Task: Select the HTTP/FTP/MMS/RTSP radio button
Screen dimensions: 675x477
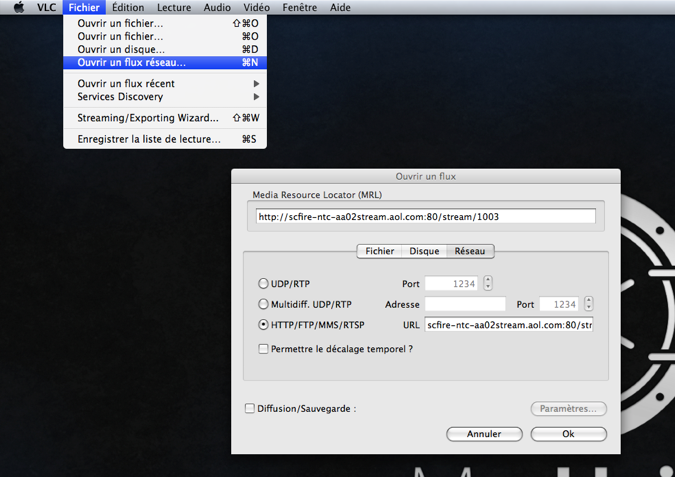Action: [x=264, y=325]
